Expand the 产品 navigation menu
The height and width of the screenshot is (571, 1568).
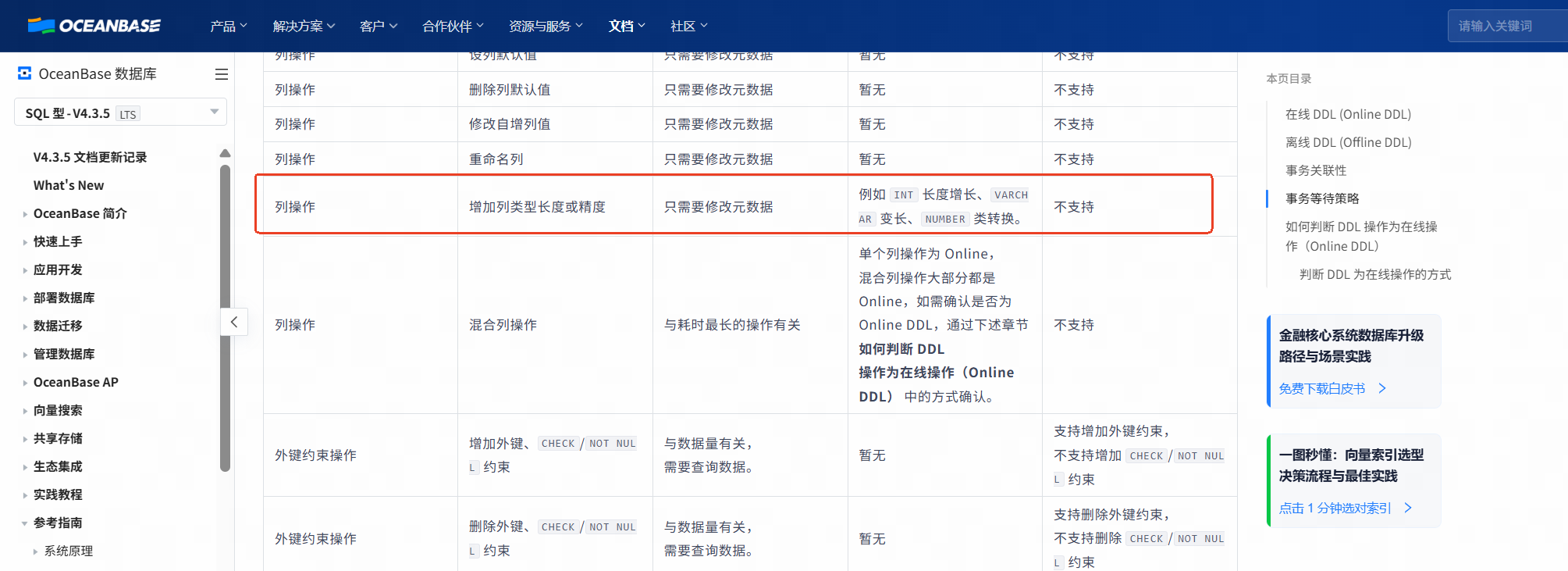pos(228,26)
